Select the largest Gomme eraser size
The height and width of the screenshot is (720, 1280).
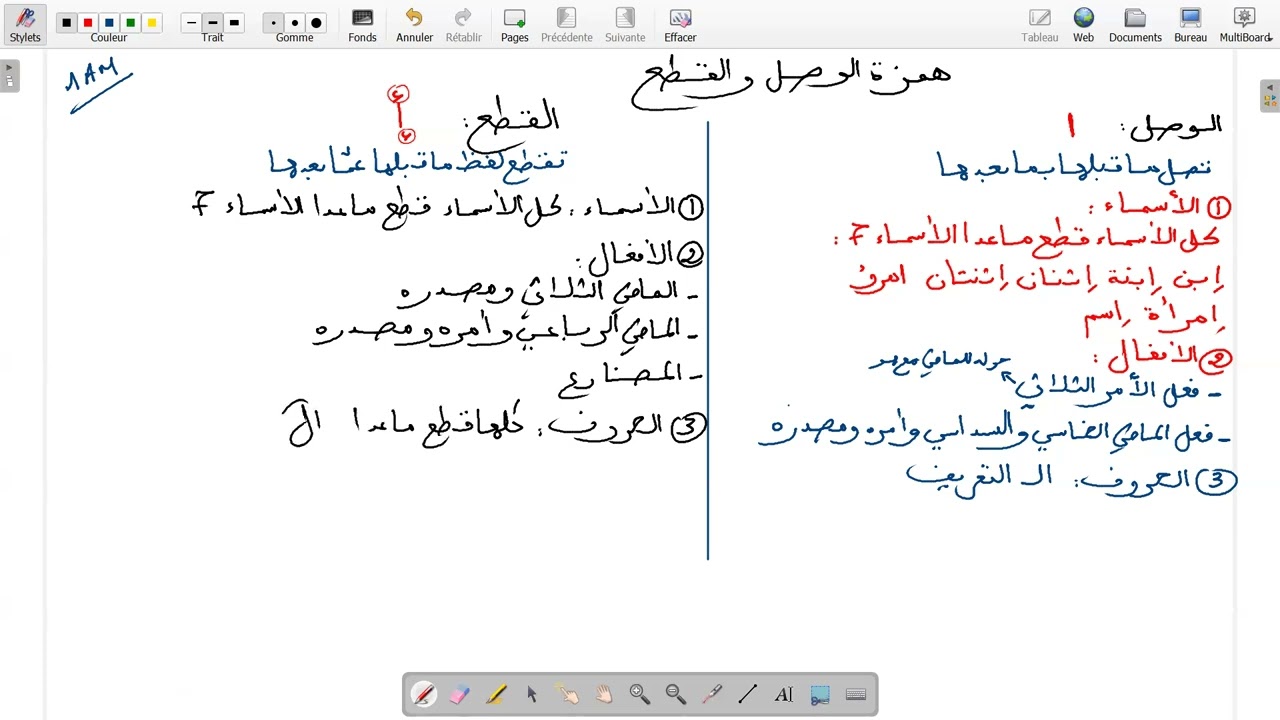coord(316,22)
